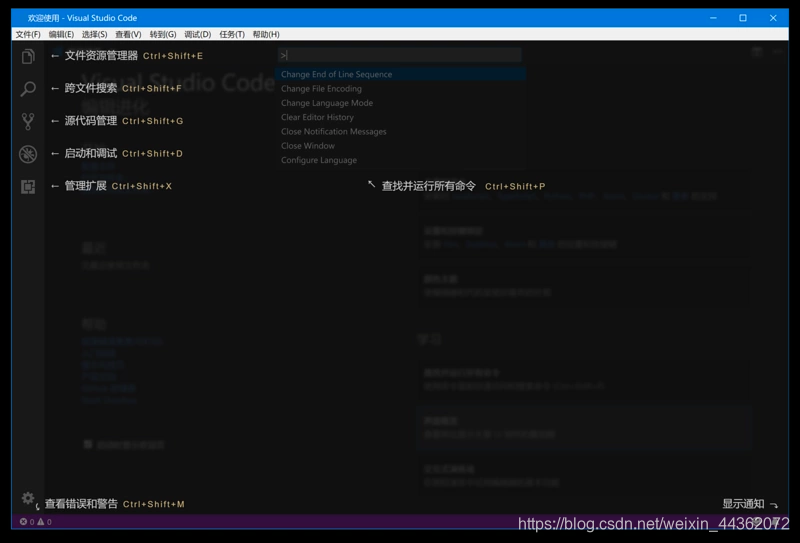
Task: Close the Visual Studio Code window
Action: [773, 18]
